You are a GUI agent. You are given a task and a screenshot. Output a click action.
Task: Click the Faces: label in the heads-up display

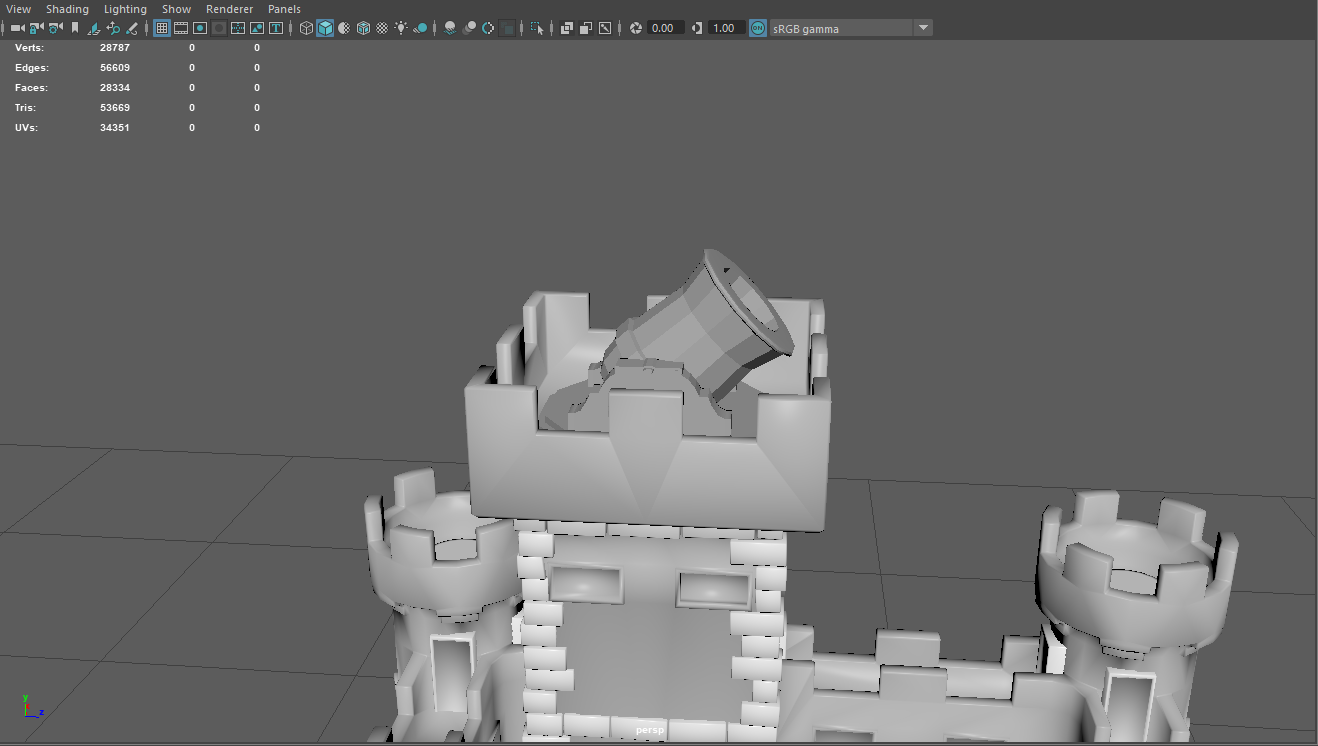tap(31, 88)
